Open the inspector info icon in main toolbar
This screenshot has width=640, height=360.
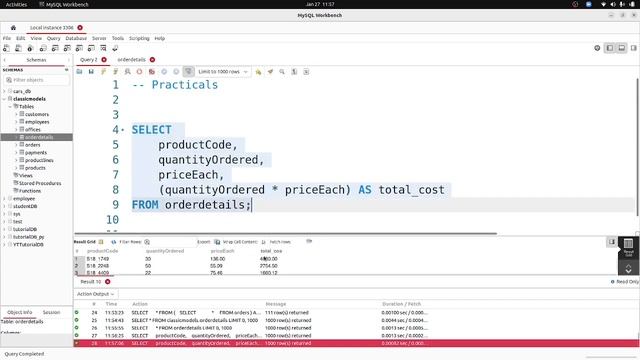pos(30,48)
